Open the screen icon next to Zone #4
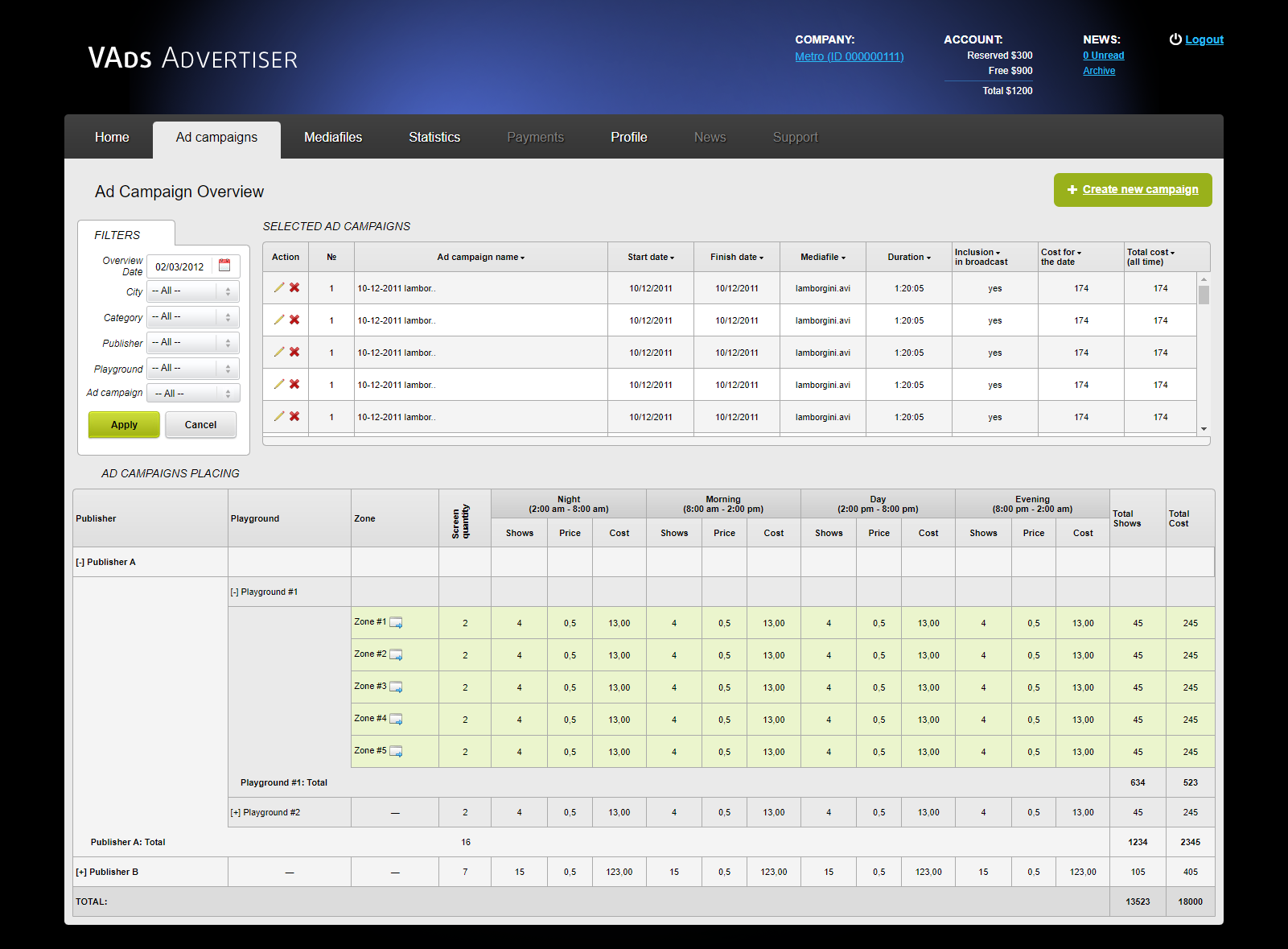The width and height of the screenshot is (1288, 949). (396, 719)
